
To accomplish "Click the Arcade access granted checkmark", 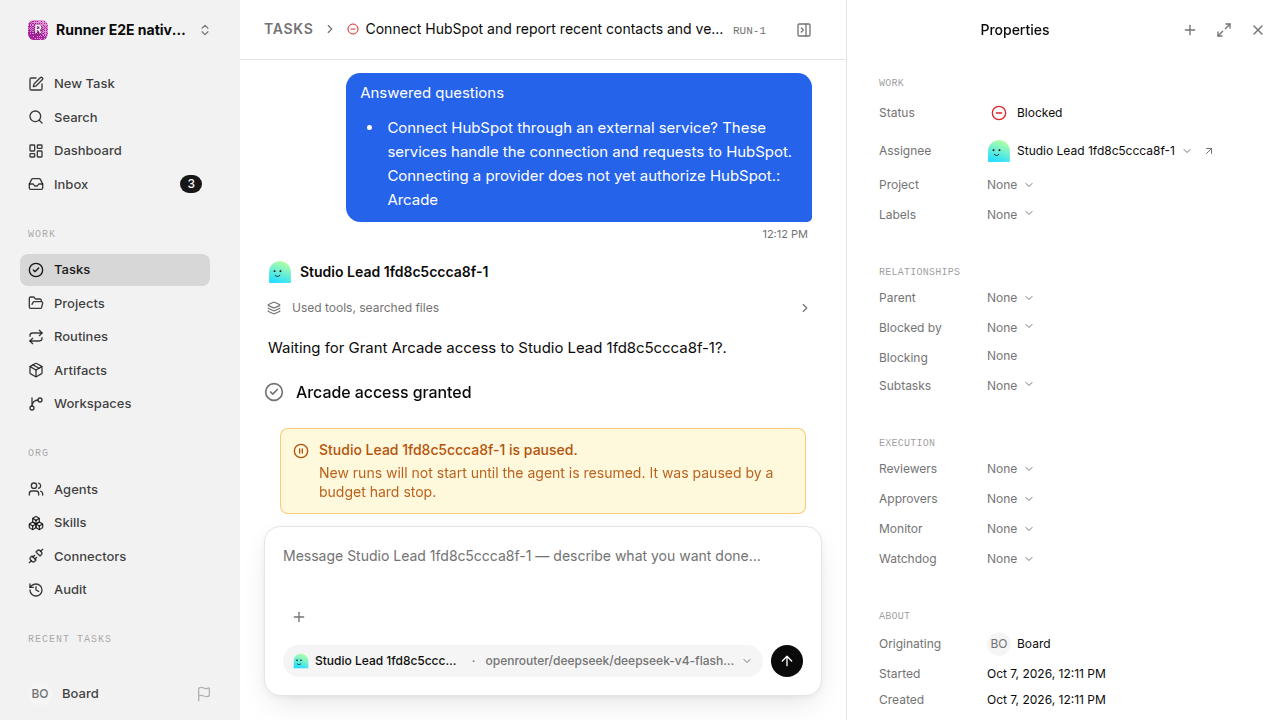I will point(274,392).
